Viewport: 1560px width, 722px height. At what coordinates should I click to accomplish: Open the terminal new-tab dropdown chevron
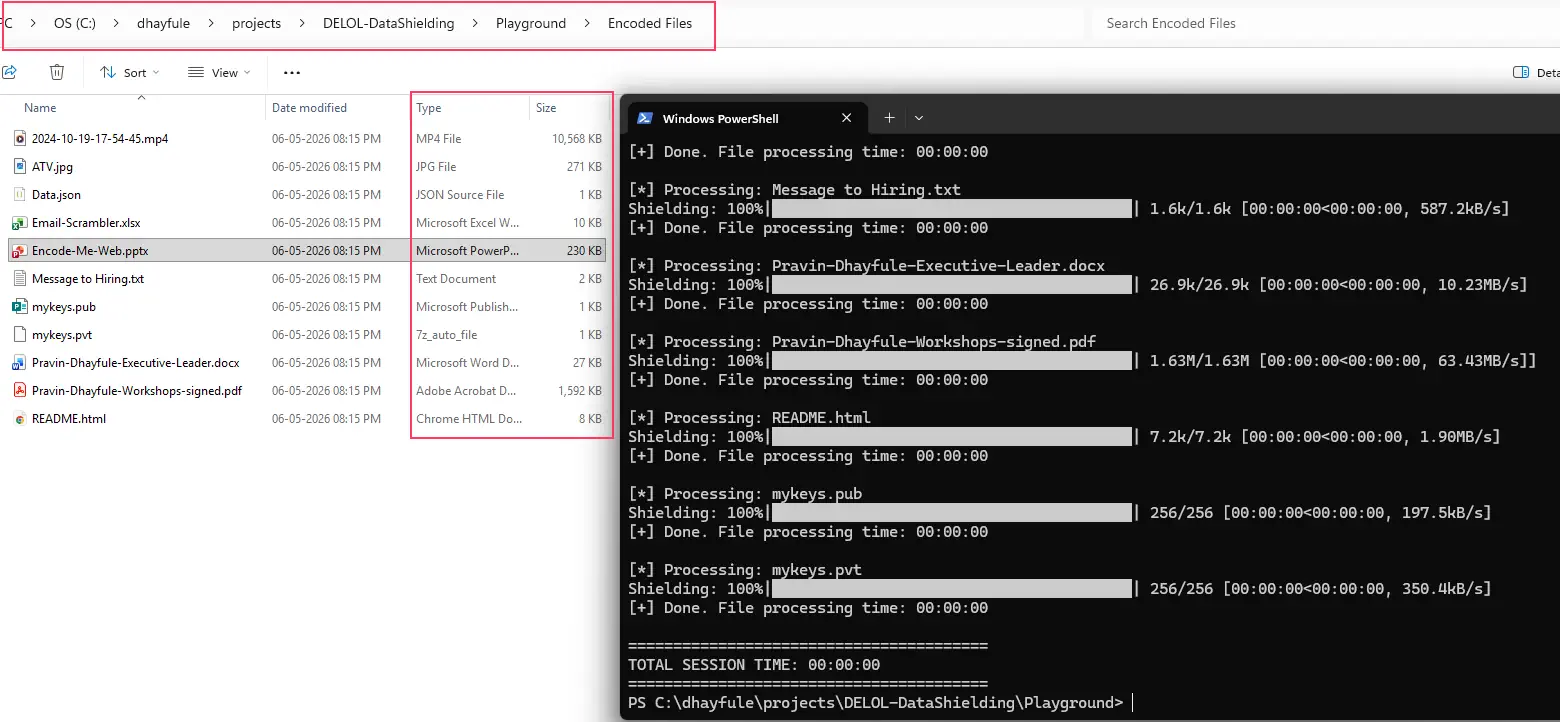click(918, 118)
